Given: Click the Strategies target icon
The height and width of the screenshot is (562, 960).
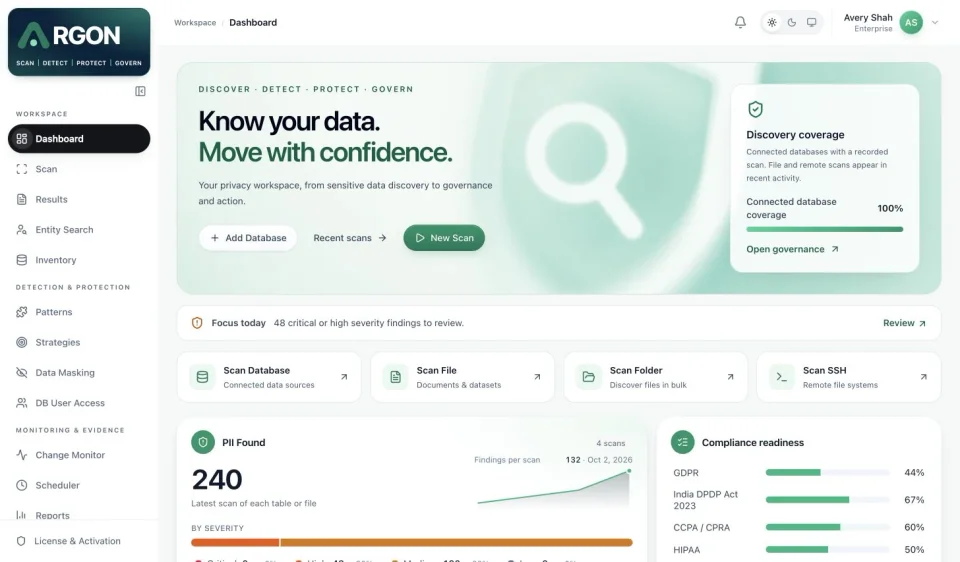Looking at the screenshot, I should (x=21, y=342).
